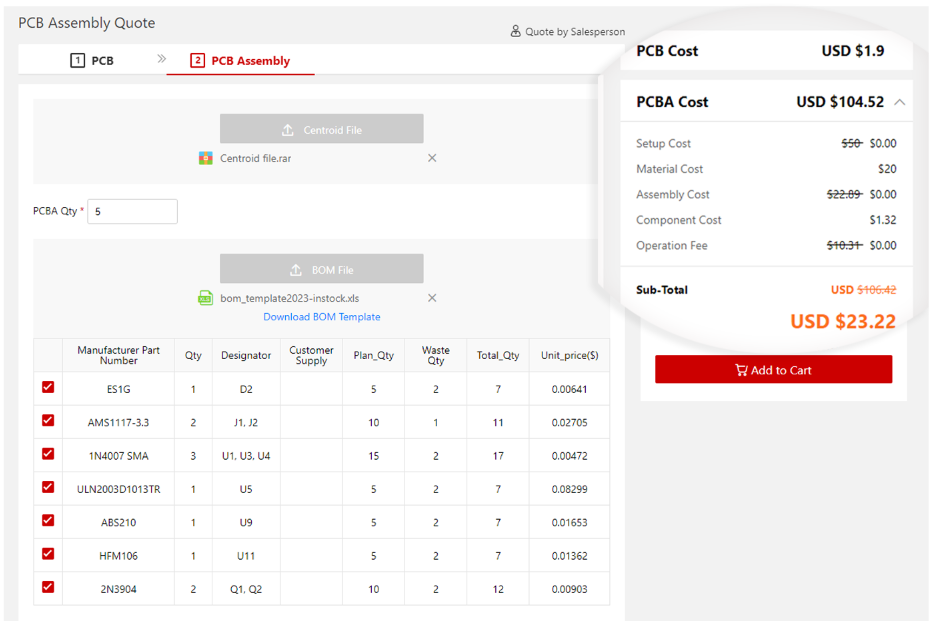Click the Quote by Salesperson person icon

[x=516, y=32]
